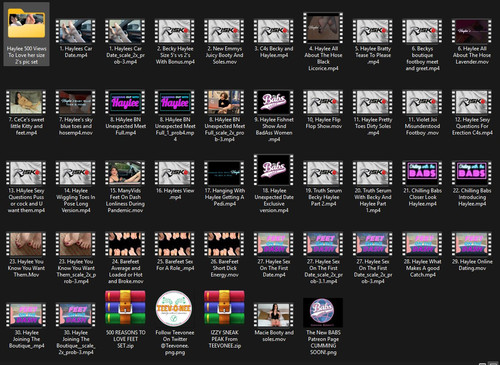The height and width of the screenshot is (365, 500).
Task: Select 8. HAylee BN Unexpected Meet Full.mp4 icon
Action: tap(125, 102)
